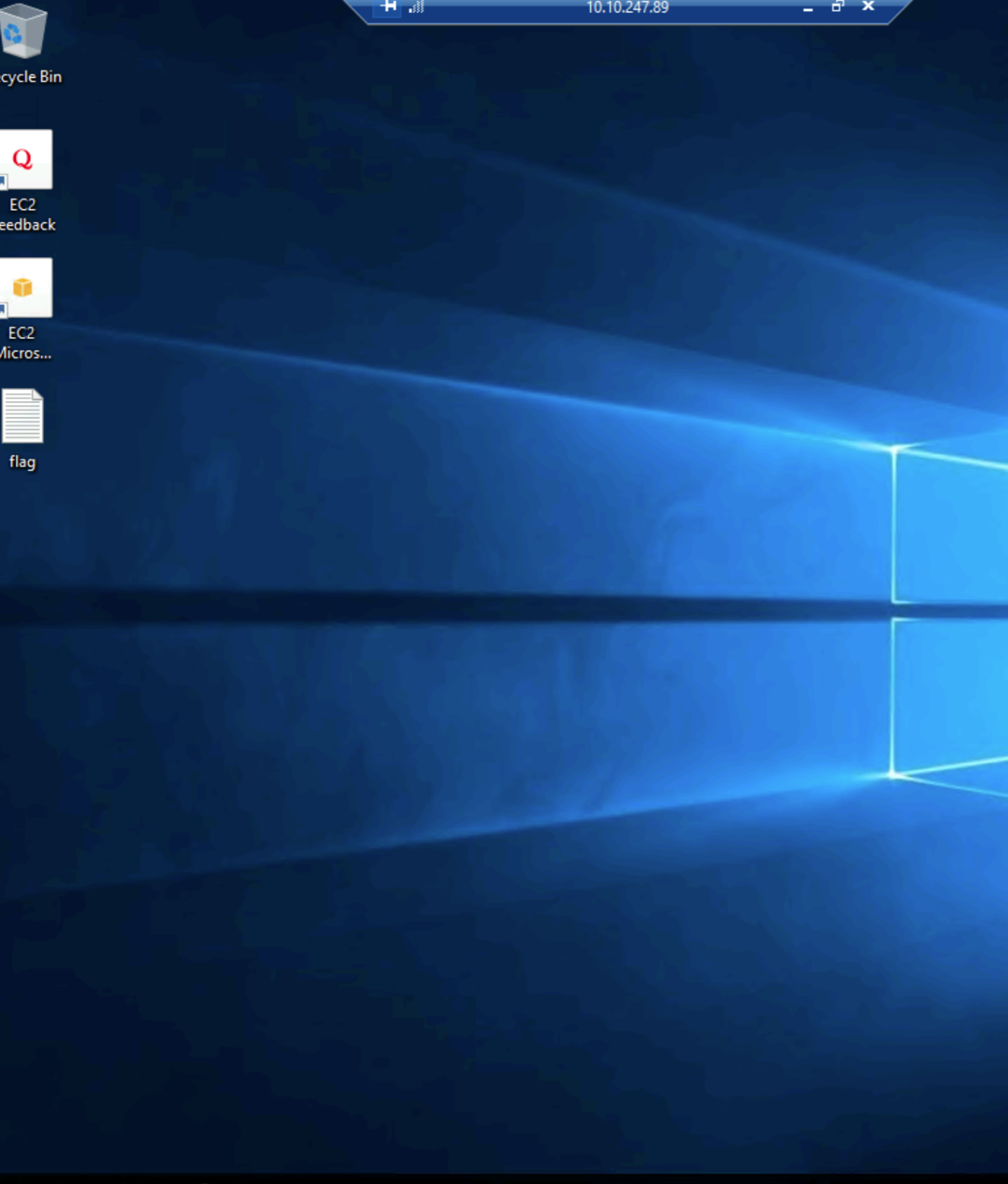Select the Recycle Bin desktop icon
Image resolution: width=1008 pixels, height=1184 pixels.
pyautogui.click(x=23, y=30)
